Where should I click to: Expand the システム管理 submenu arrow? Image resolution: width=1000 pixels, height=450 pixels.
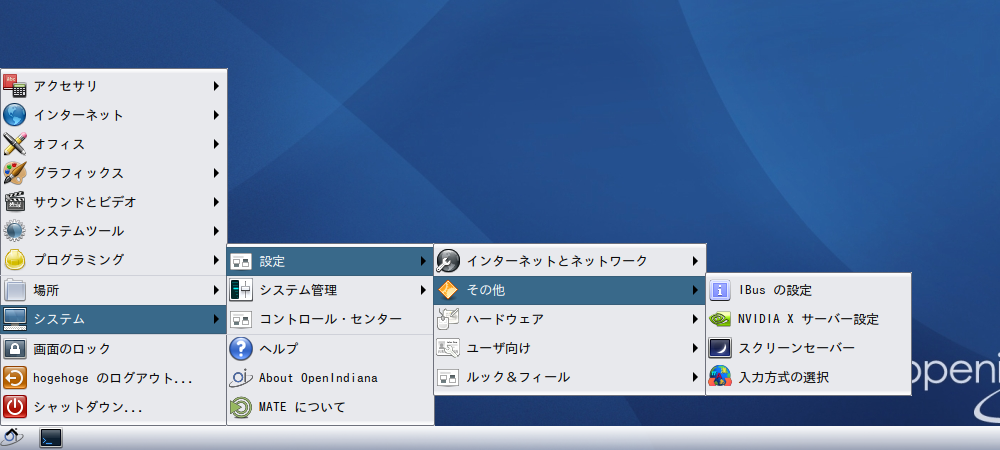pyautogui.click(x=423, y=290)
